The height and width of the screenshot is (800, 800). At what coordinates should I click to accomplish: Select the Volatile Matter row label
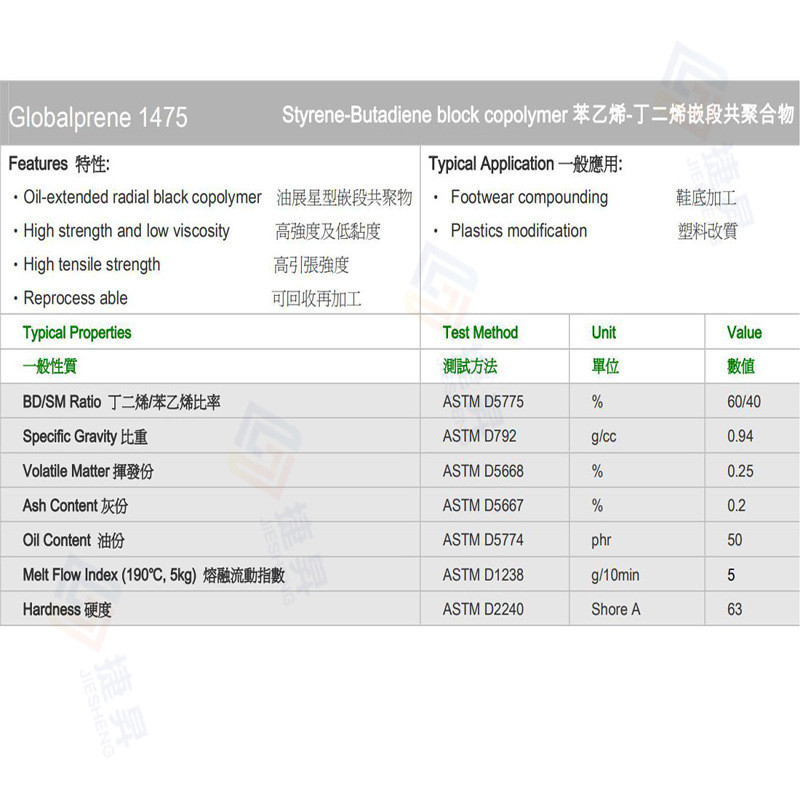click(x=88, y=471)
